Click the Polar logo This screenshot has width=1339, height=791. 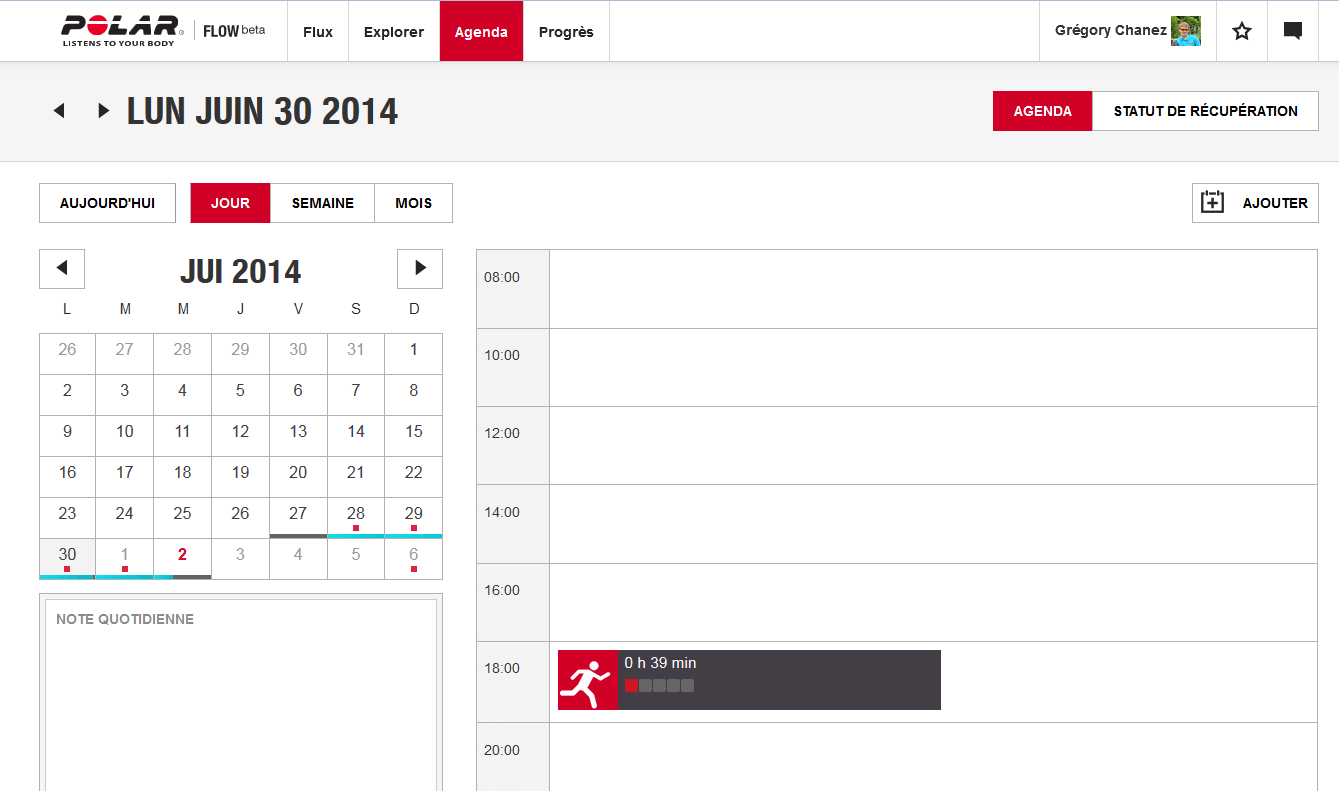click(120, 30)
